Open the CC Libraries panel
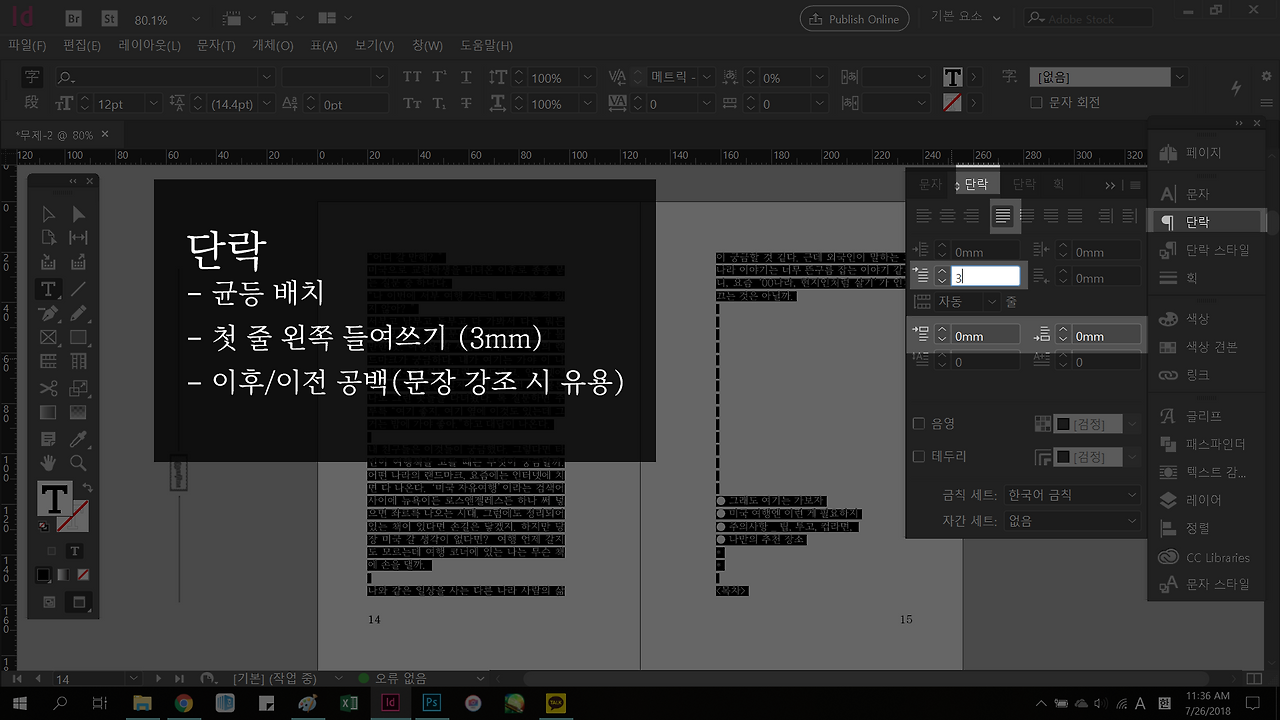The width and height of the screenshot is (1280, 720). 1205,557
